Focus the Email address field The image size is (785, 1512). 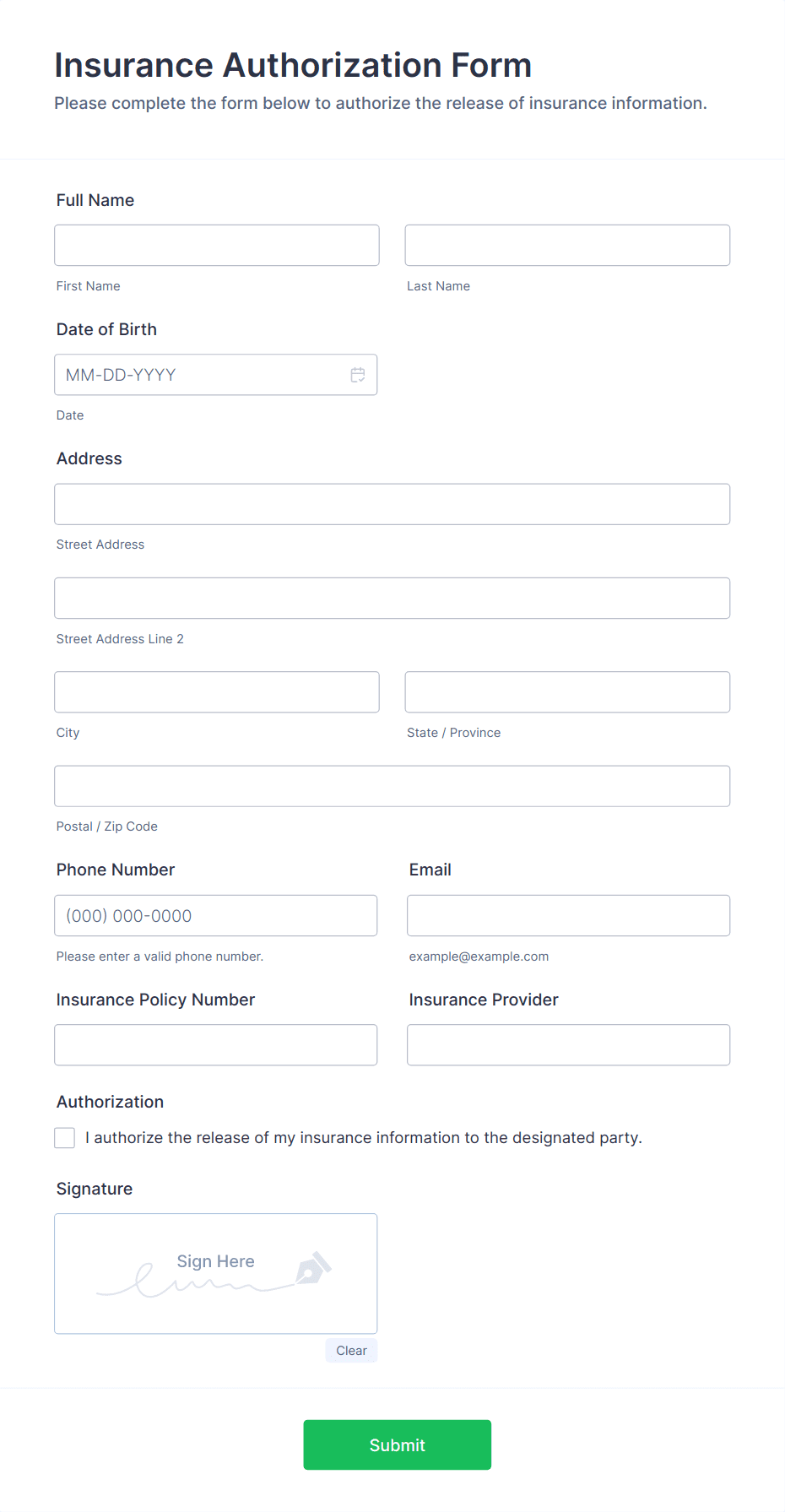pyautogui.click(x=568, y=915)
